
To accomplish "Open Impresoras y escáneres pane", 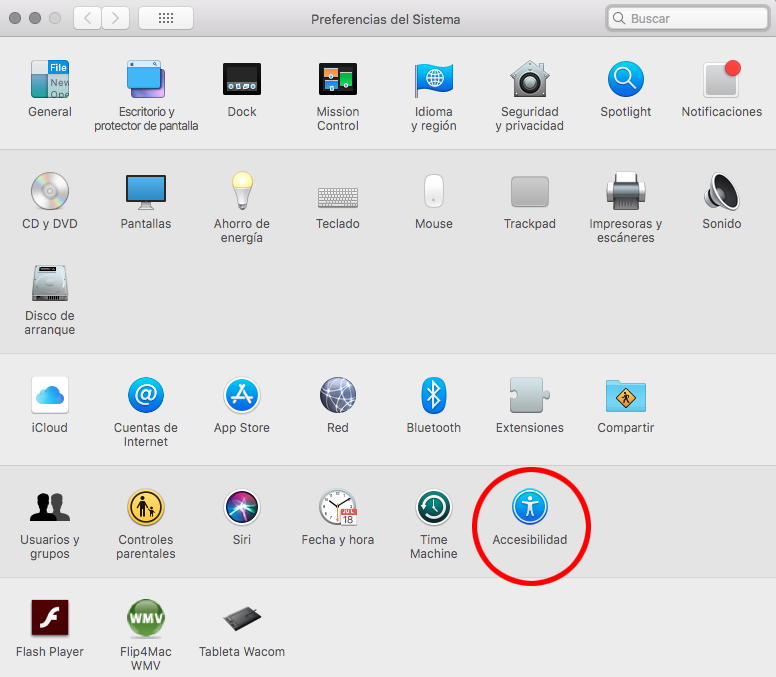I will pos(626,191).
